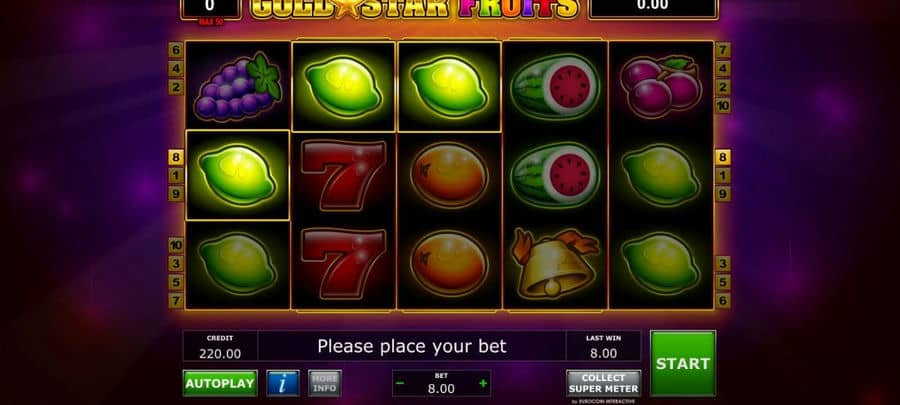Select payline 6 marker at top left
The width and height of the screenshot is (900, 405).
pyautogui.click(x=176, y=50)
